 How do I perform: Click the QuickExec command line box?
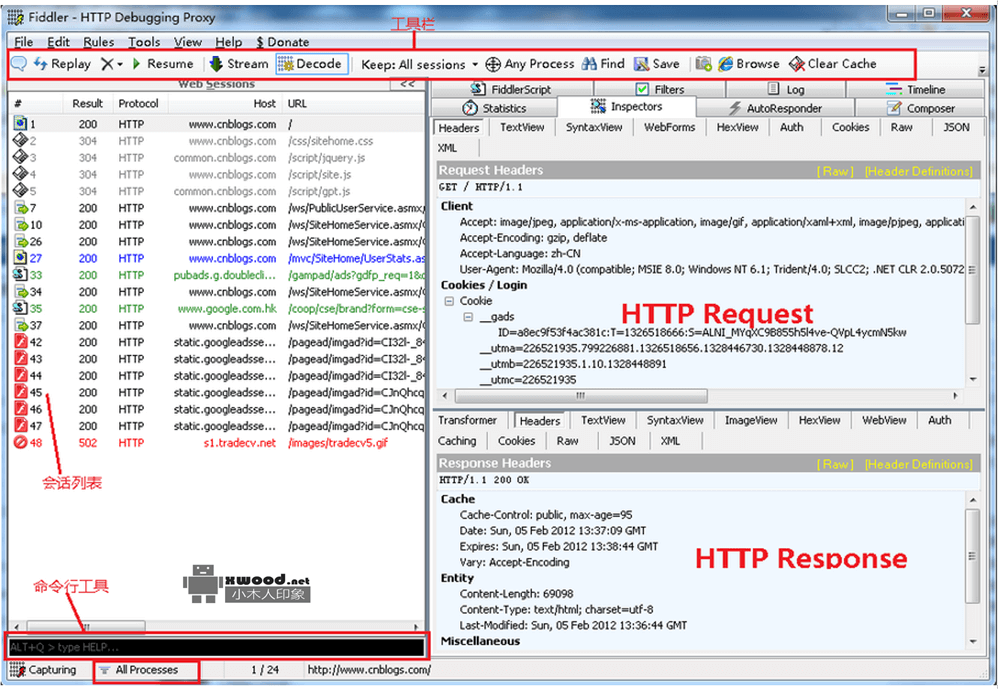point(217,648)
